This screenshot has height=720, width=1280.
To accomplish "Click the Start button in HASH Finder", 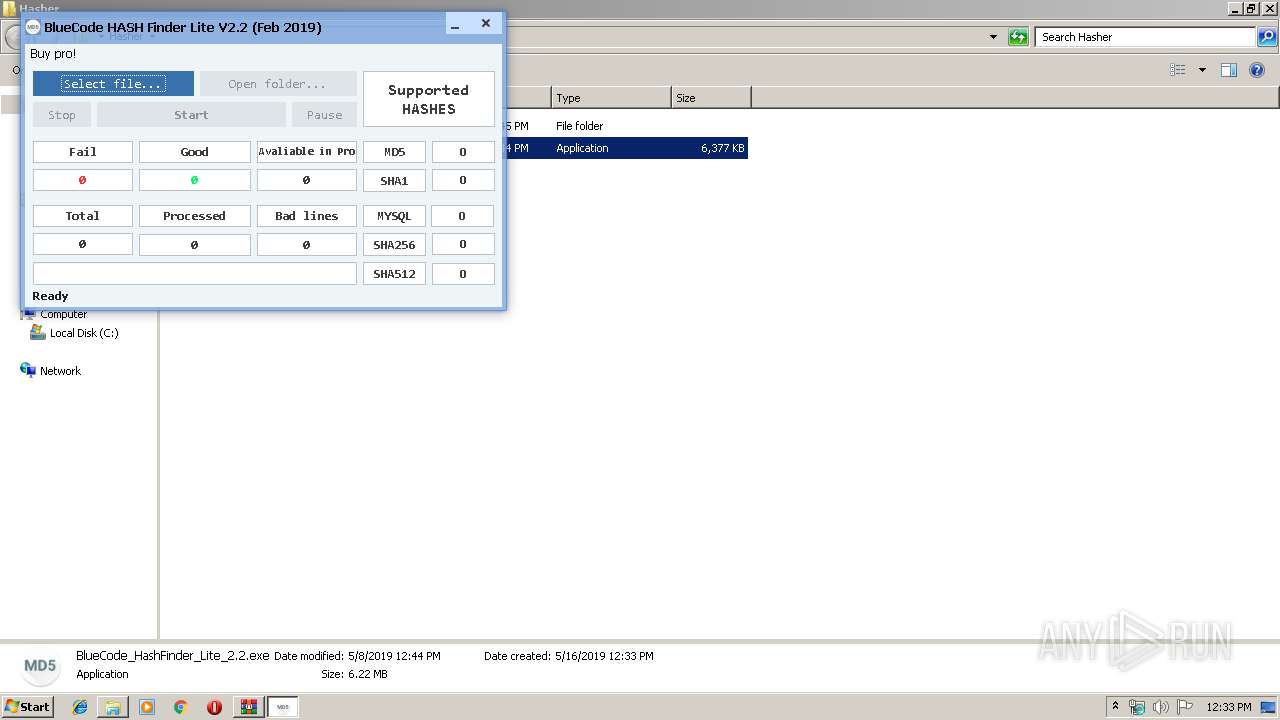I will click(191, 115).
